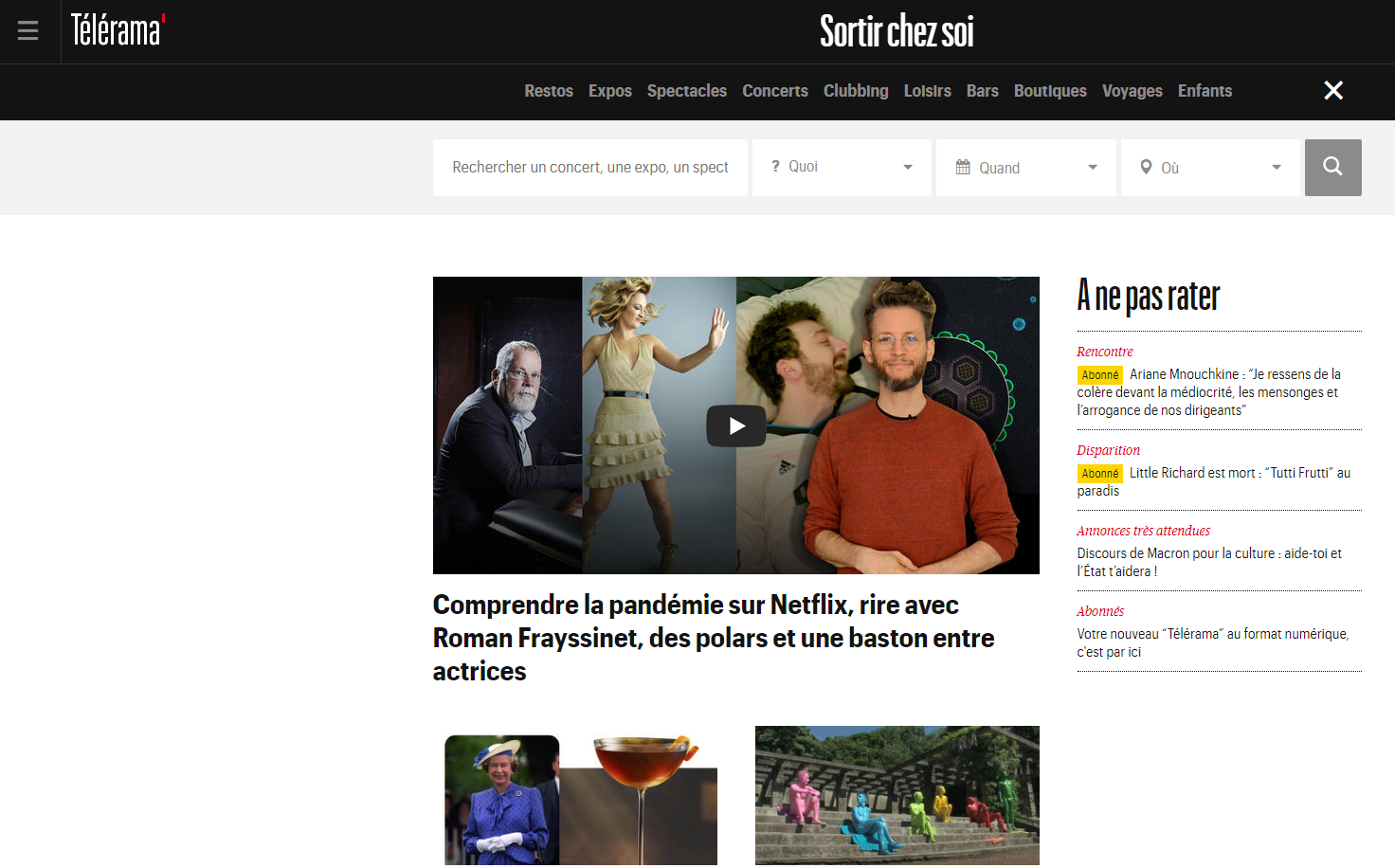Navigate to Enfants

click(1205, 91)
